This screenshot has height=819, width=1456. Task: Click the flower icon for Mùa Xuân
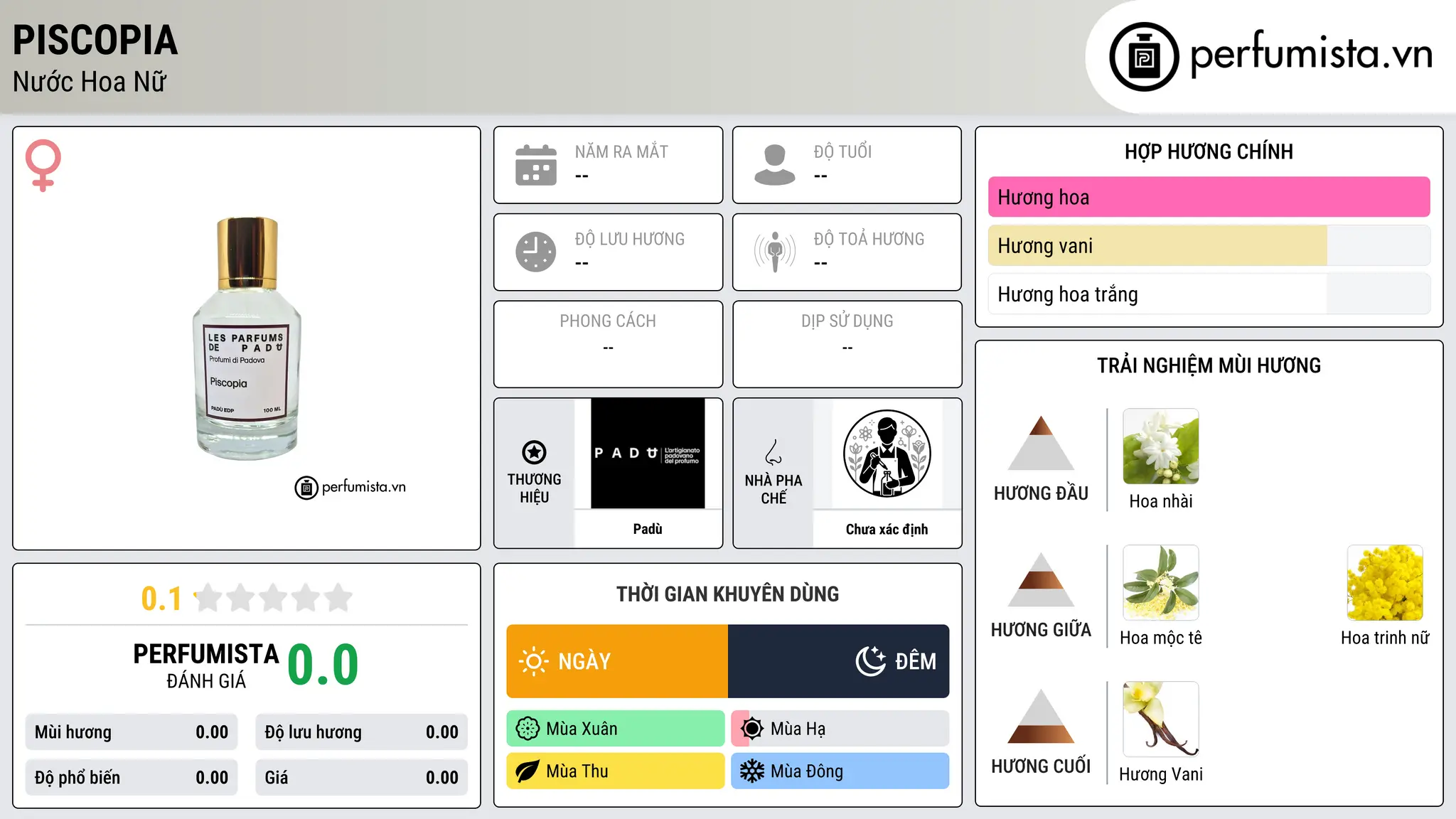tap(528, 729)
